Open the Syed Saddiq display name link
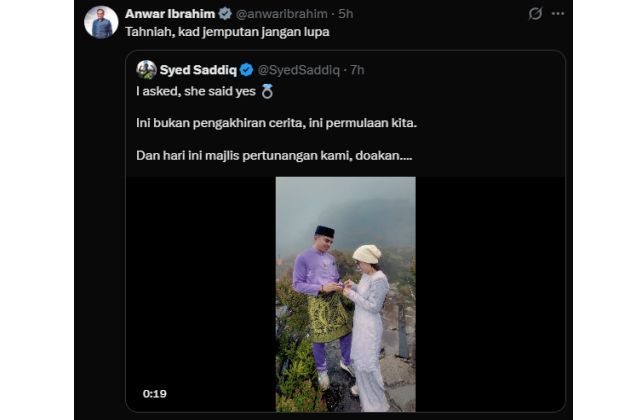The image size is (640, 420). [198, 70]
